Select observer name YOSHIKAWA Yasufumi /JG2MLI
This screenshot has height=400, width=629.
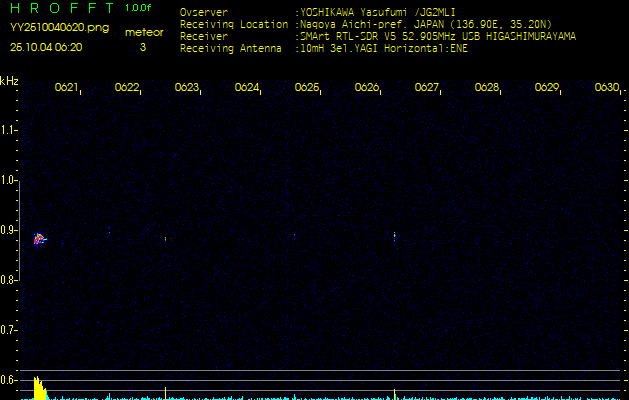[378, 12]
